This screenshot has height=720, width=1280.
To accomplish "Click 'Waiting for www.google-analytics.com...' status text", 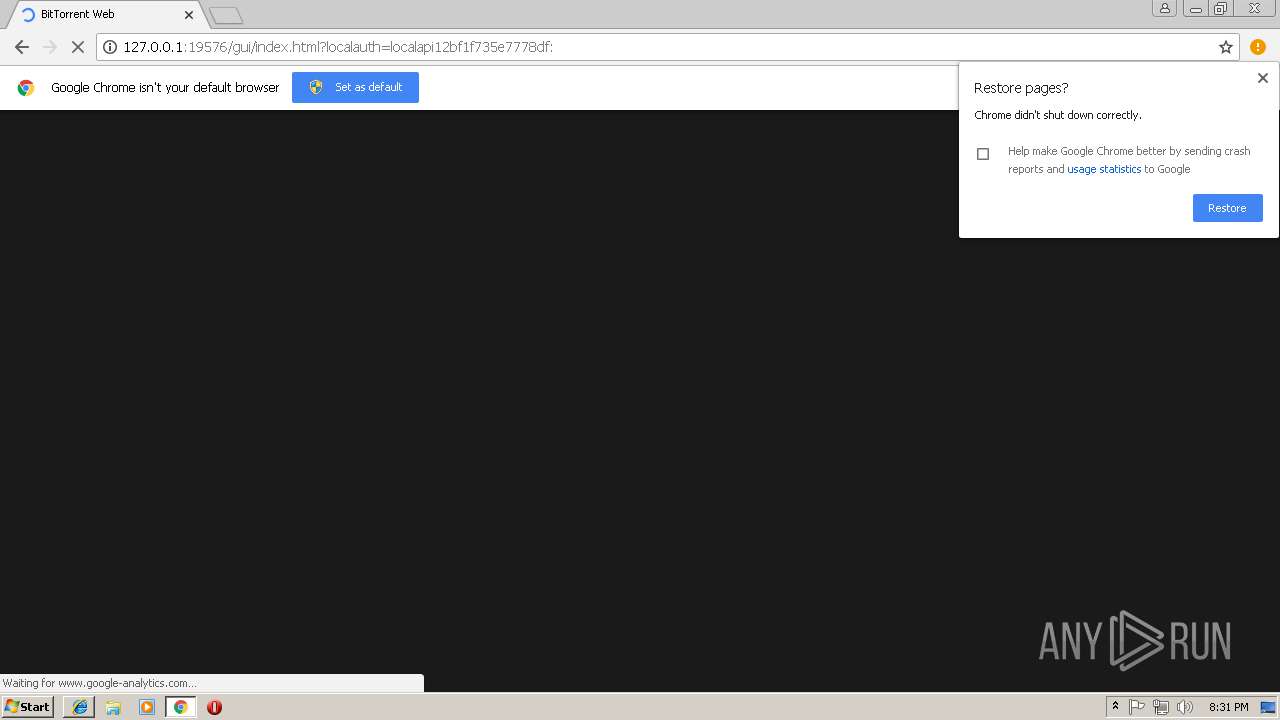I will coord(99,683).
